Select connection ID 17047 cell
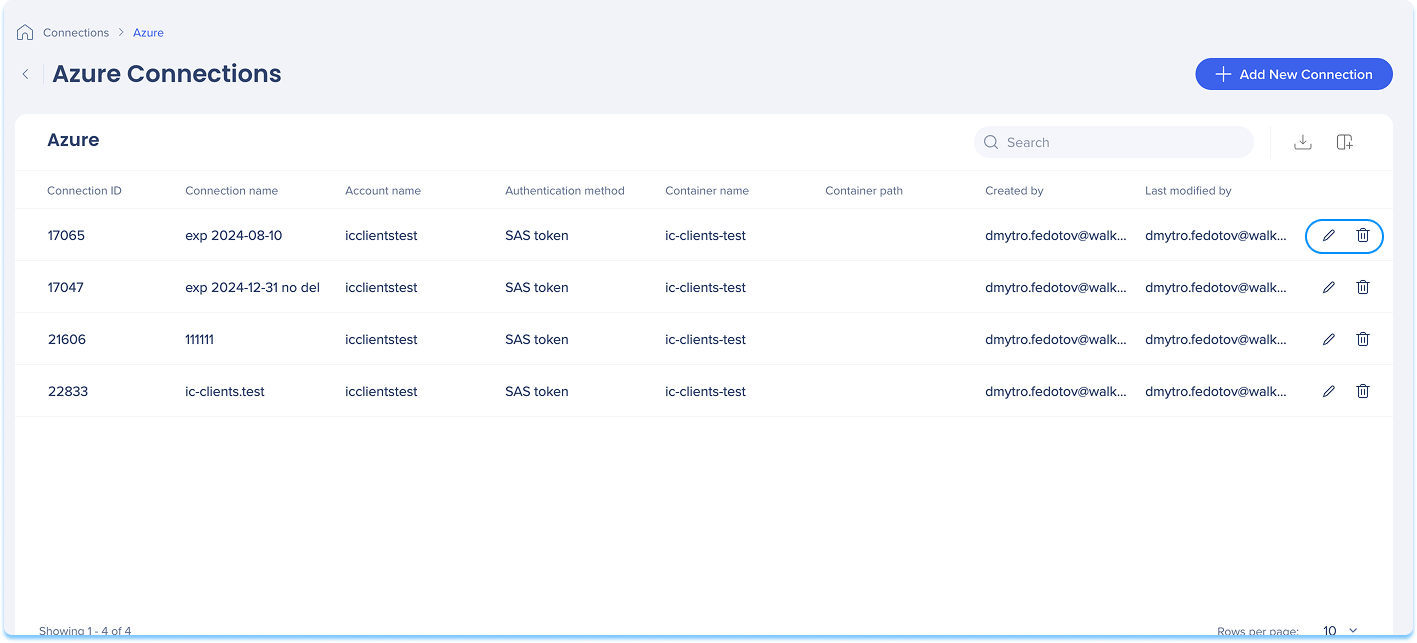This screenshot has width=1417, height=643. 66,288
